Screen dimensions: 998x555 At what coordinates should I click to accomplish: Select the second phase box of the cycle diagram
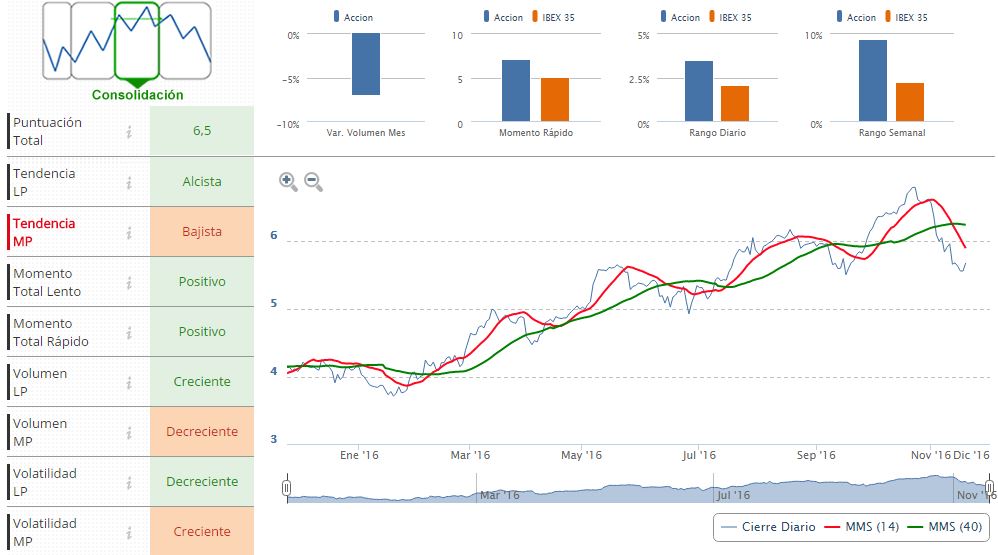pyautogui.click(x=93, y=41)
